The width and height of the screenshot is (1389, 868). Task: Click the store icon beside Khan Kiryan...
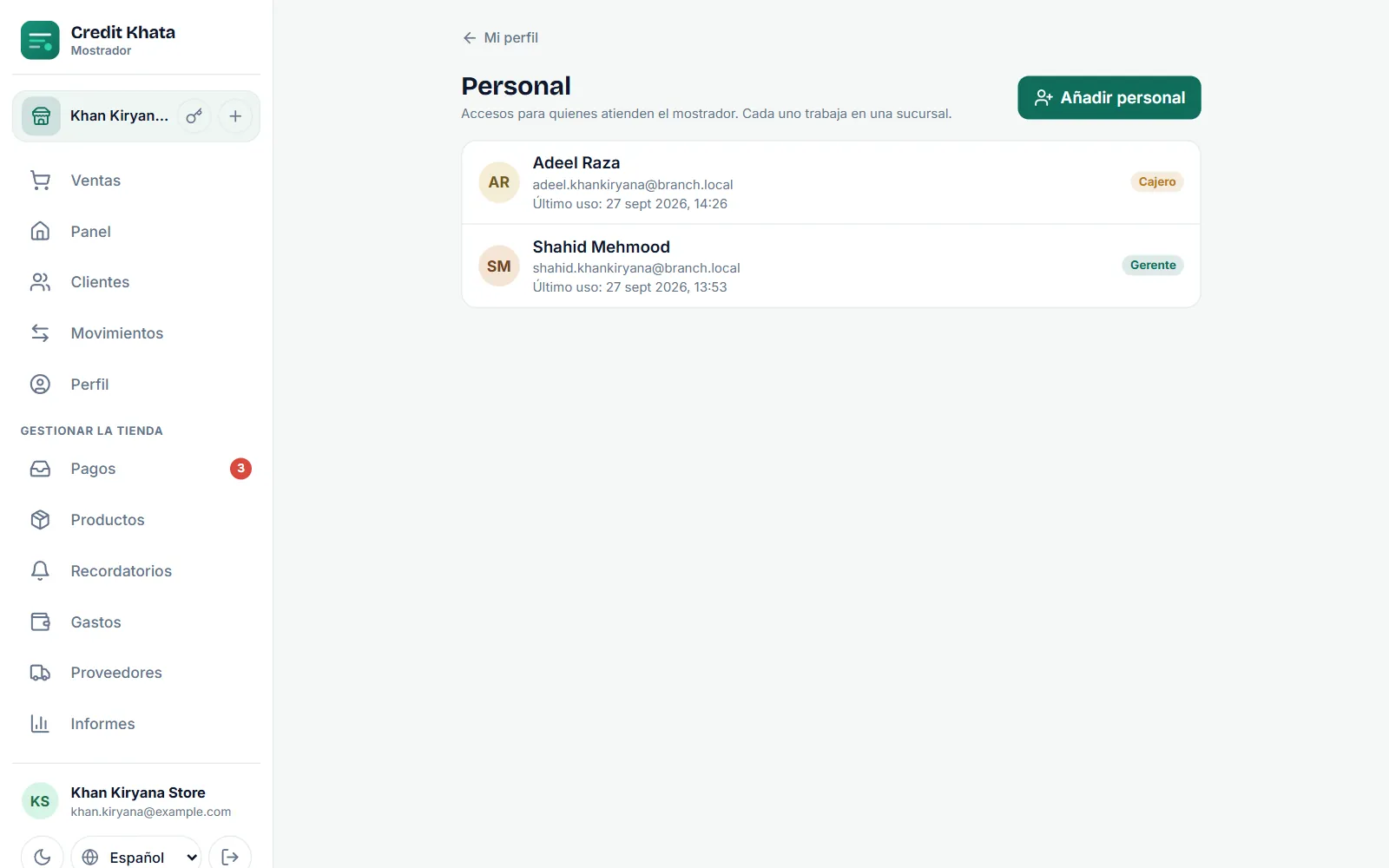tap(41, 116)
